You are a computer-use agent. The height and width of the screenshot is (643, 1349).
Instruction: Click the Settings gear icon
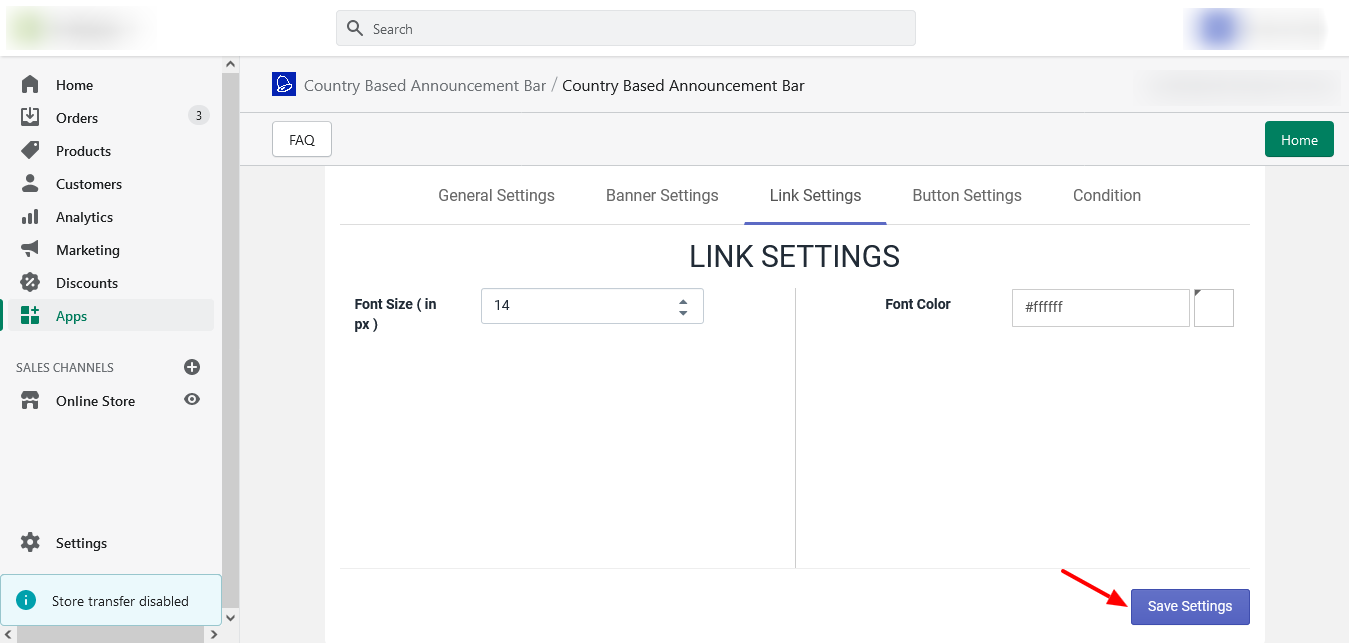click(x=30, y=543)
